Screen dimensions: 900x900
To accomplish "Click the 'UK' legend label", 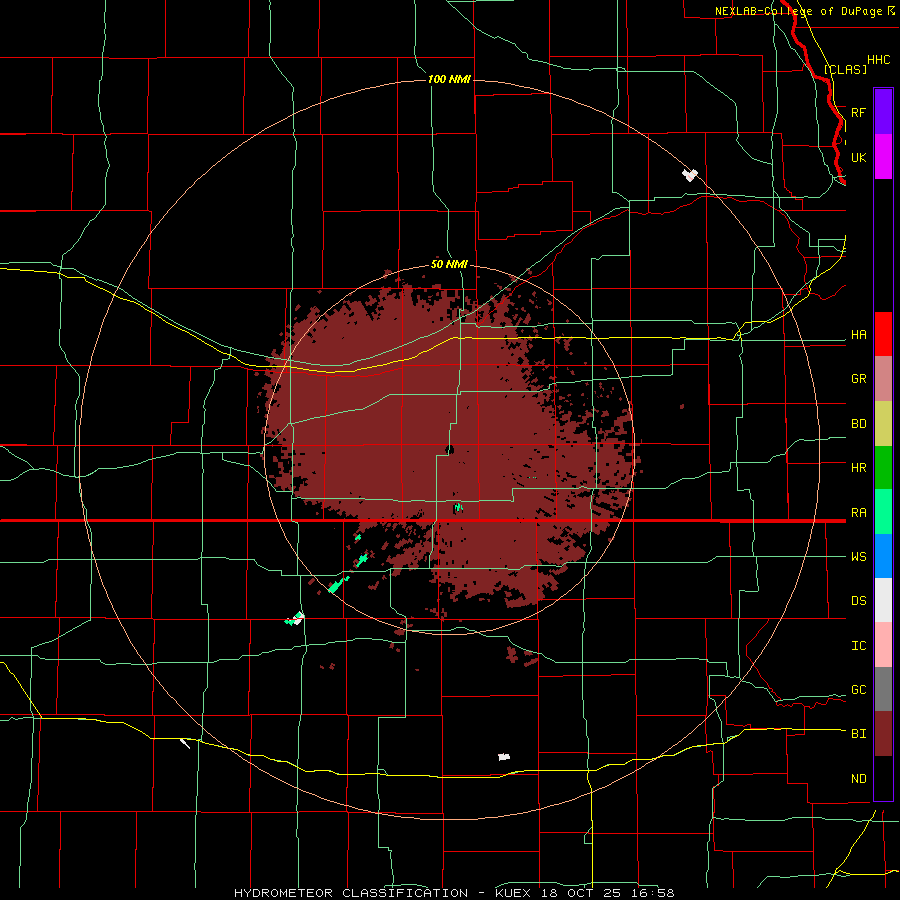I will (858, 157).
